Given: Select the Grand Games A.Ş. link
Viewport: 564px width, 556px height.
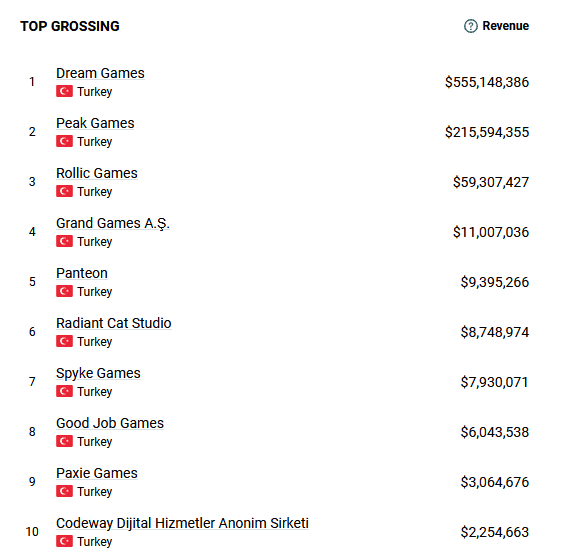Looking at the screenshot, I should click(113, 224).
